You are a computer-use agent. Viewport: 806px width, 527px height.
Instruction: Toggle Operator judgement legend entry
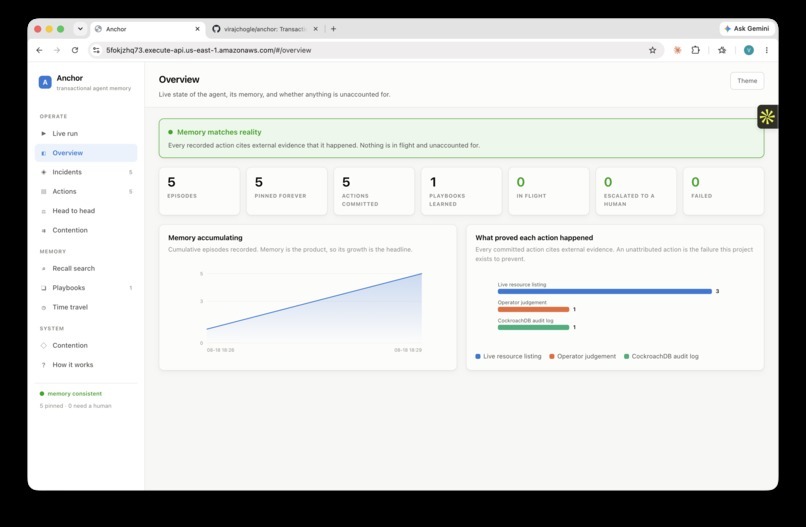click(x=582, y=356)
